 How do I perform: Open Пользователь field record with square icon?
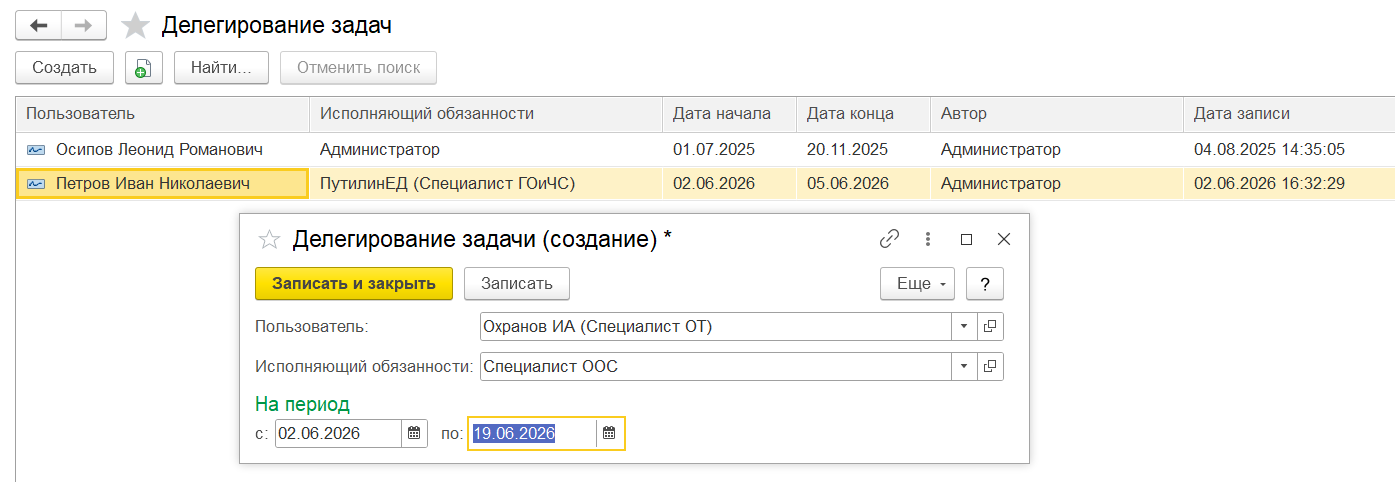click(x=990, y=326)
